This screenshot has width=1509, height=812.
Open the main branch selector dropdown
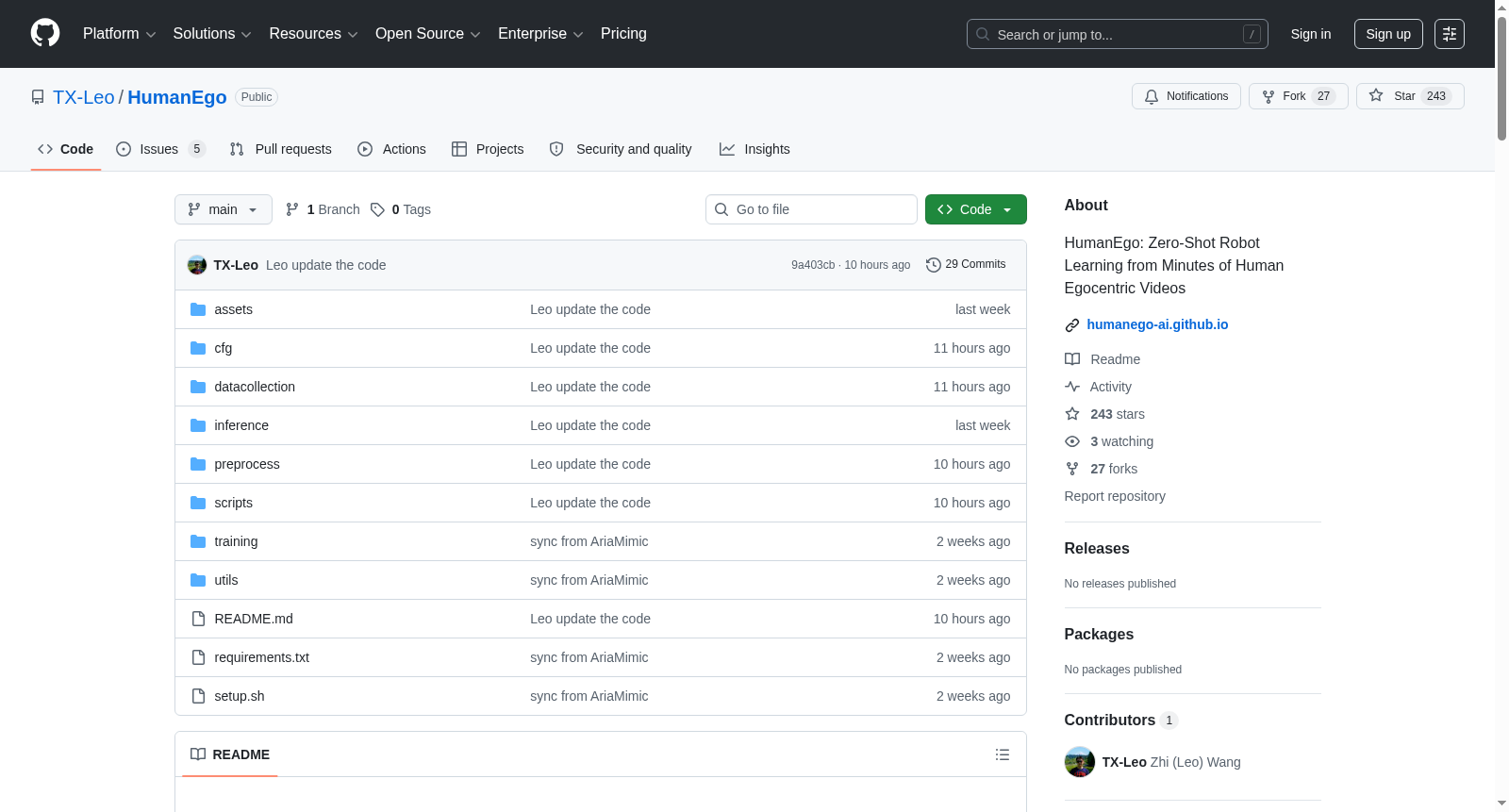224,209
